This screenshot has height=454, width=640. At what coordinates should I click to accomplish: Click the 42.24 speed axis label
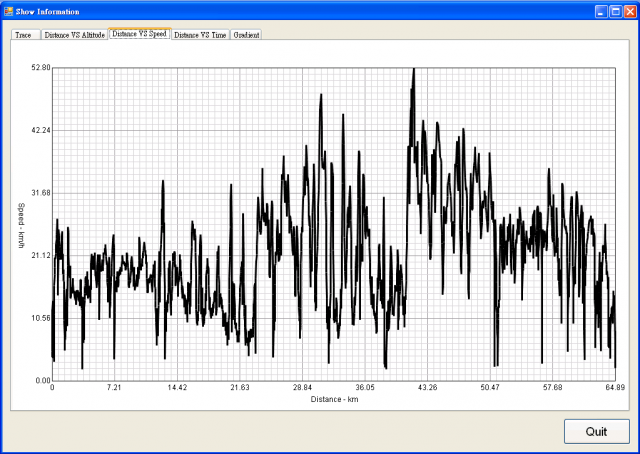[41, 130]
